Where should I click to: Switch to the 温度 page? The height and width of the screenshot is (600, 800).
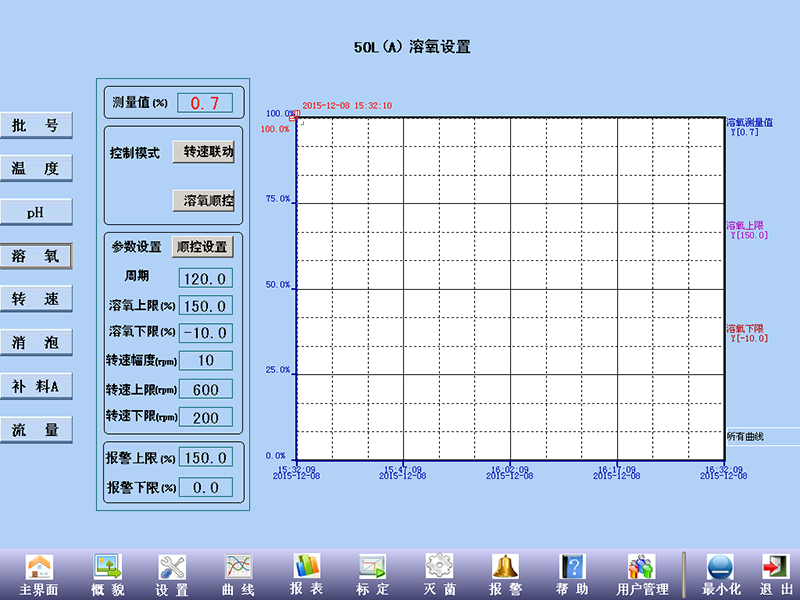(x=36, y=168)
